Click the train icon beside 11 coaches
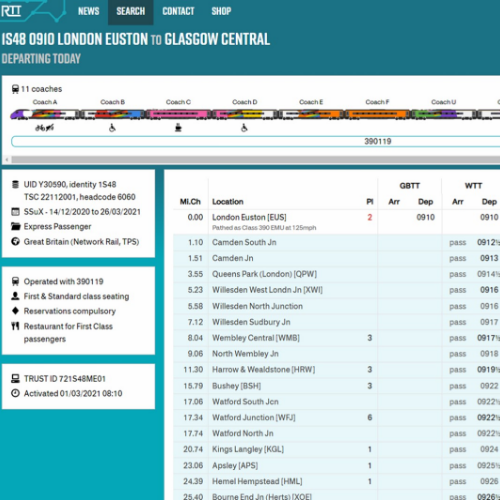The height and width of the screenshot is (500, 500). [15, 89]
